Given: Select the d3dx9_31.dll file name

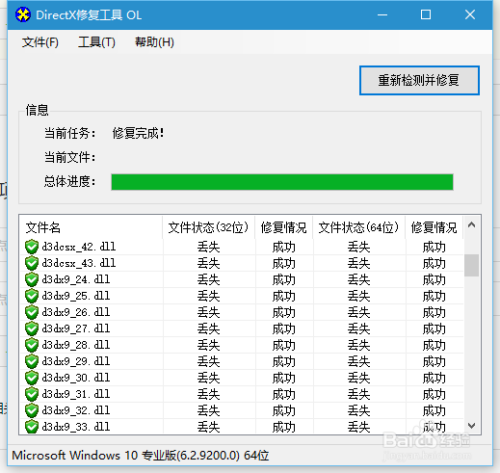Looking at the screenshot, I should click(76, 394).
